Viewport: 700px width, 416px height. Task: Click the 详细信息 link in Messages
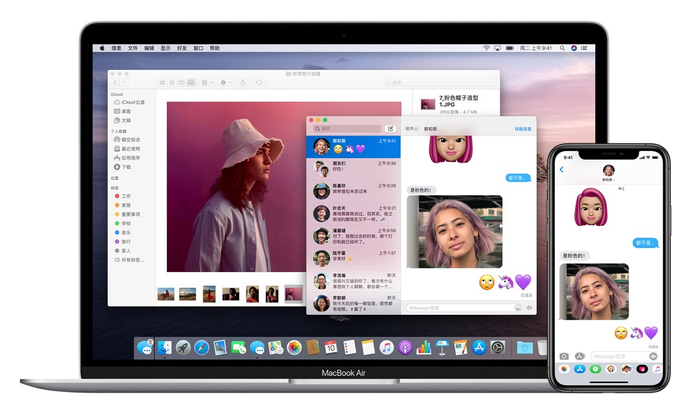tap(523, 129)
